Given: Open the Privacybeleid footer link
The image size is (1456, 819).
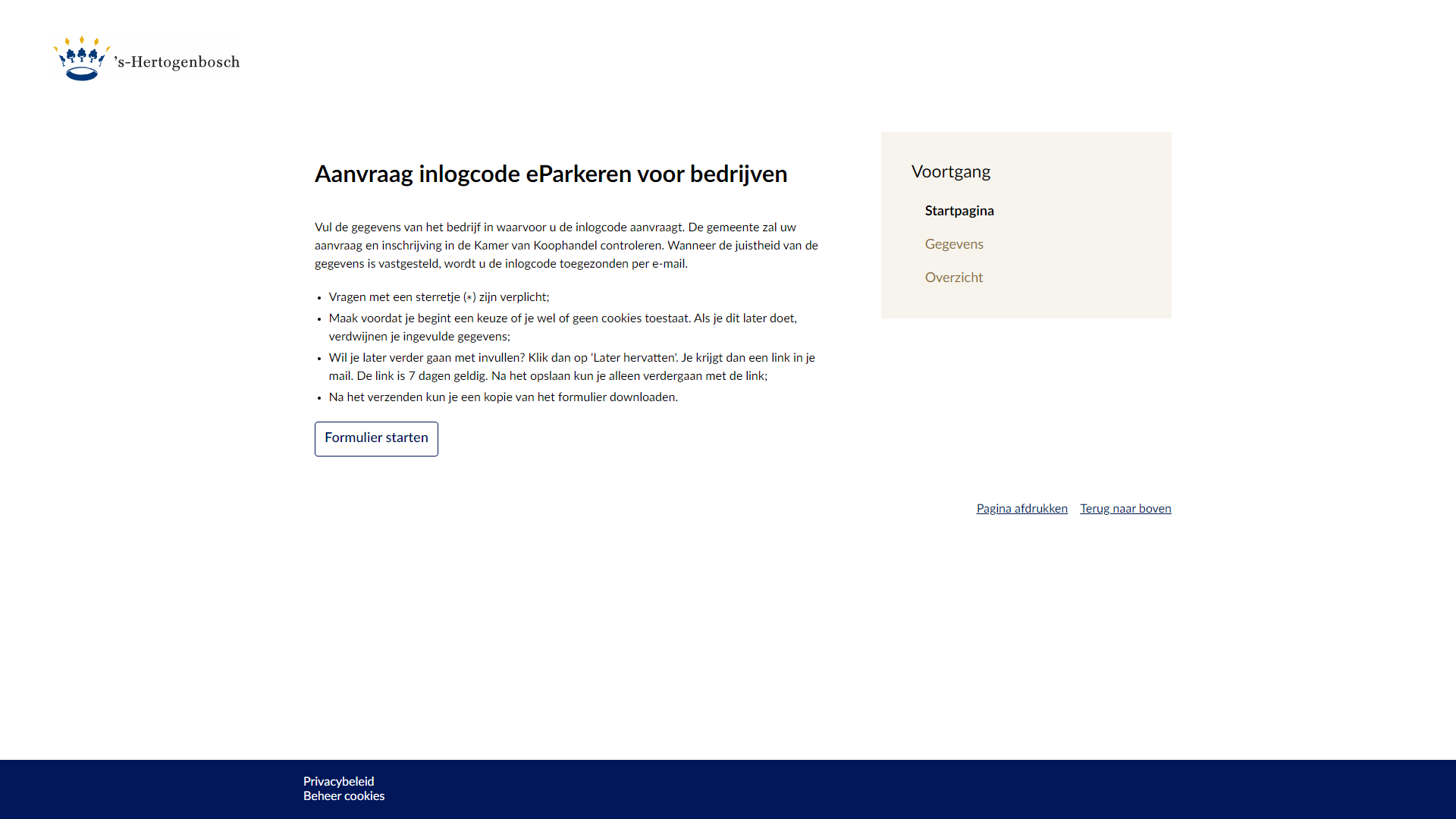Looking at the screenshot, I should point(339,781).
